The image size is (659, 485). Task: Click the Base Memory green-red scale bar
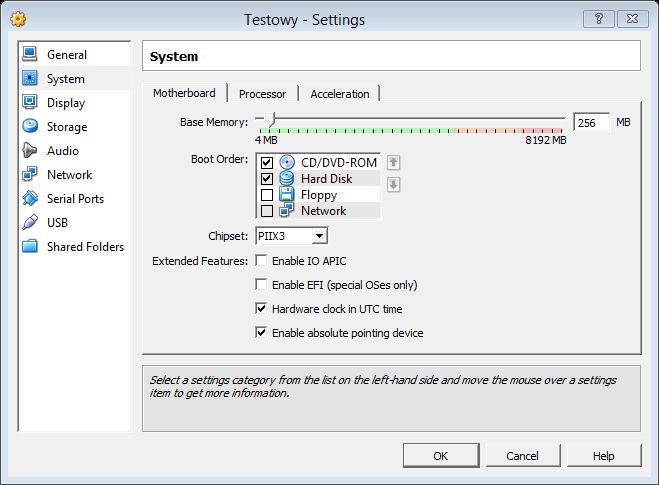(x=411, y=131)
